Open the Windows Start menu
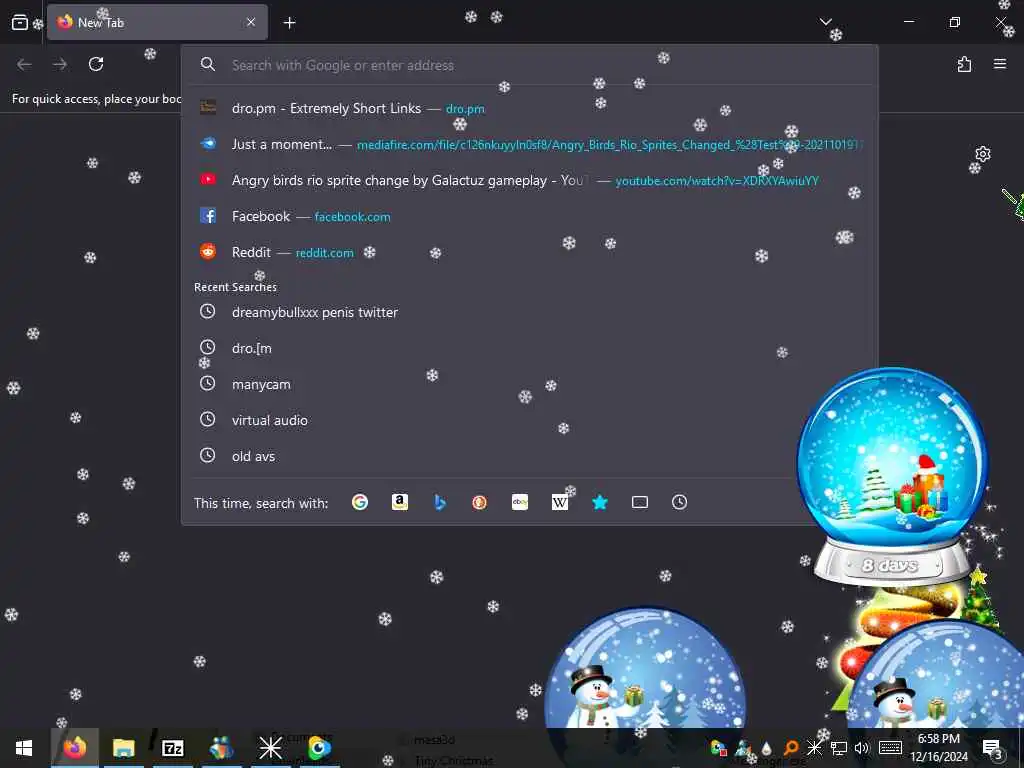This screenshot has width=1024, height=768. point(24,748)
